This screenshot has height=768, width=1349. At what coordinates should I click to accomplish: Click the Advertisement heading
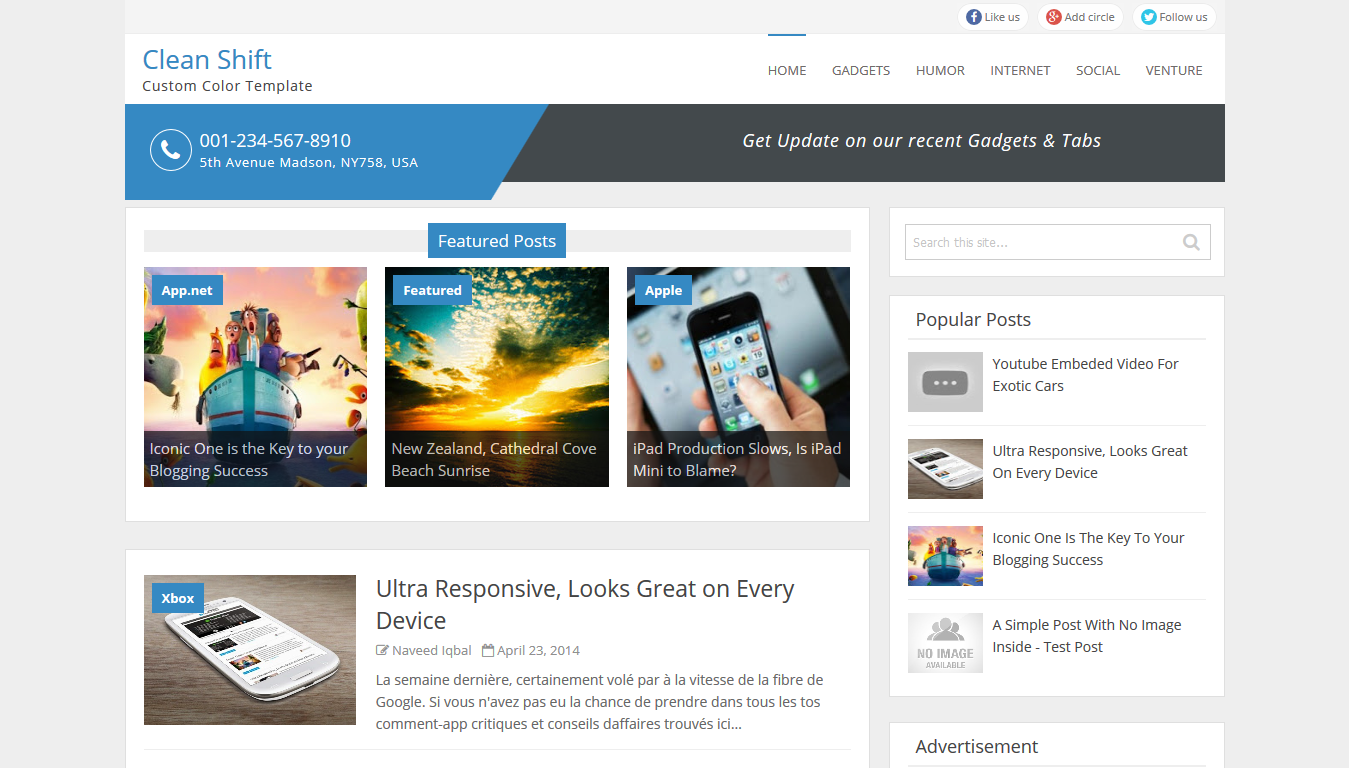click(976, 747)
